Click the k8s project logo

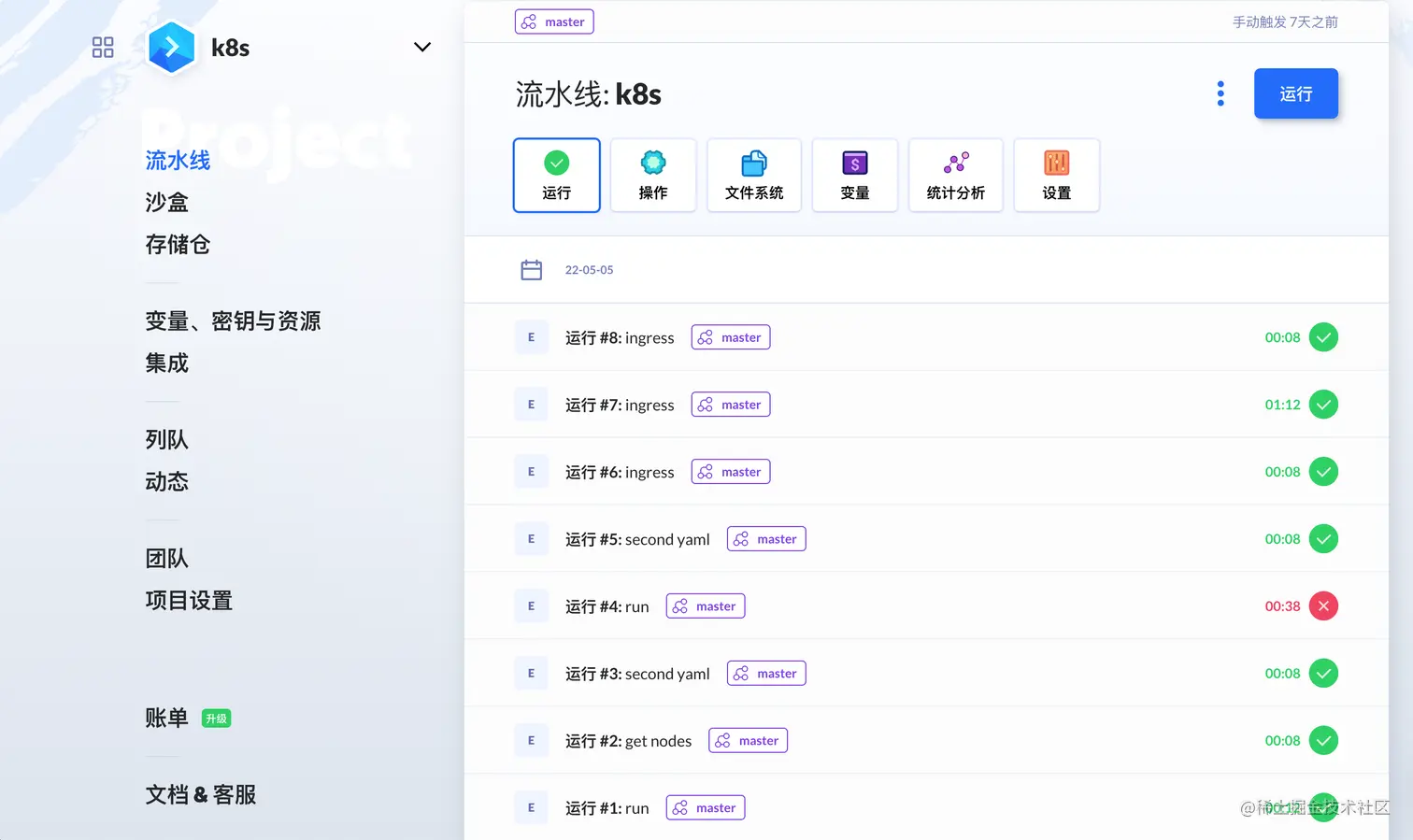click(x=171, y=48)
